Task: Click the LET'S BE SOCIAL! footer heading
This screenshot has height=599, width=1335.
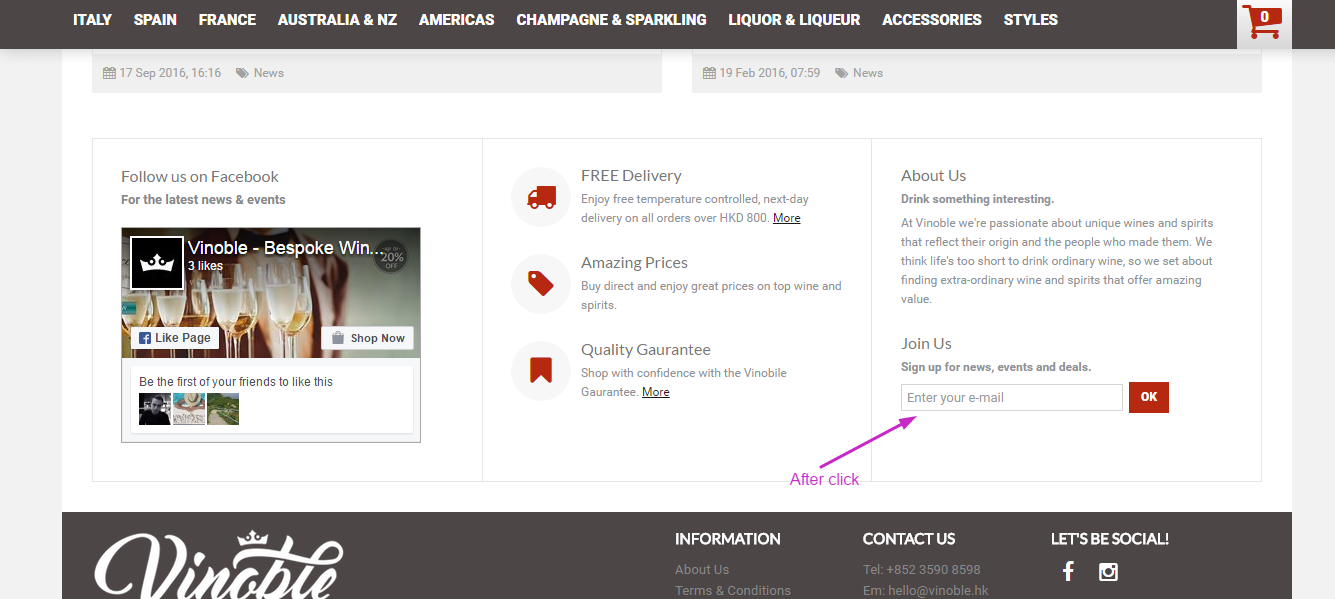Action: 1110,539
